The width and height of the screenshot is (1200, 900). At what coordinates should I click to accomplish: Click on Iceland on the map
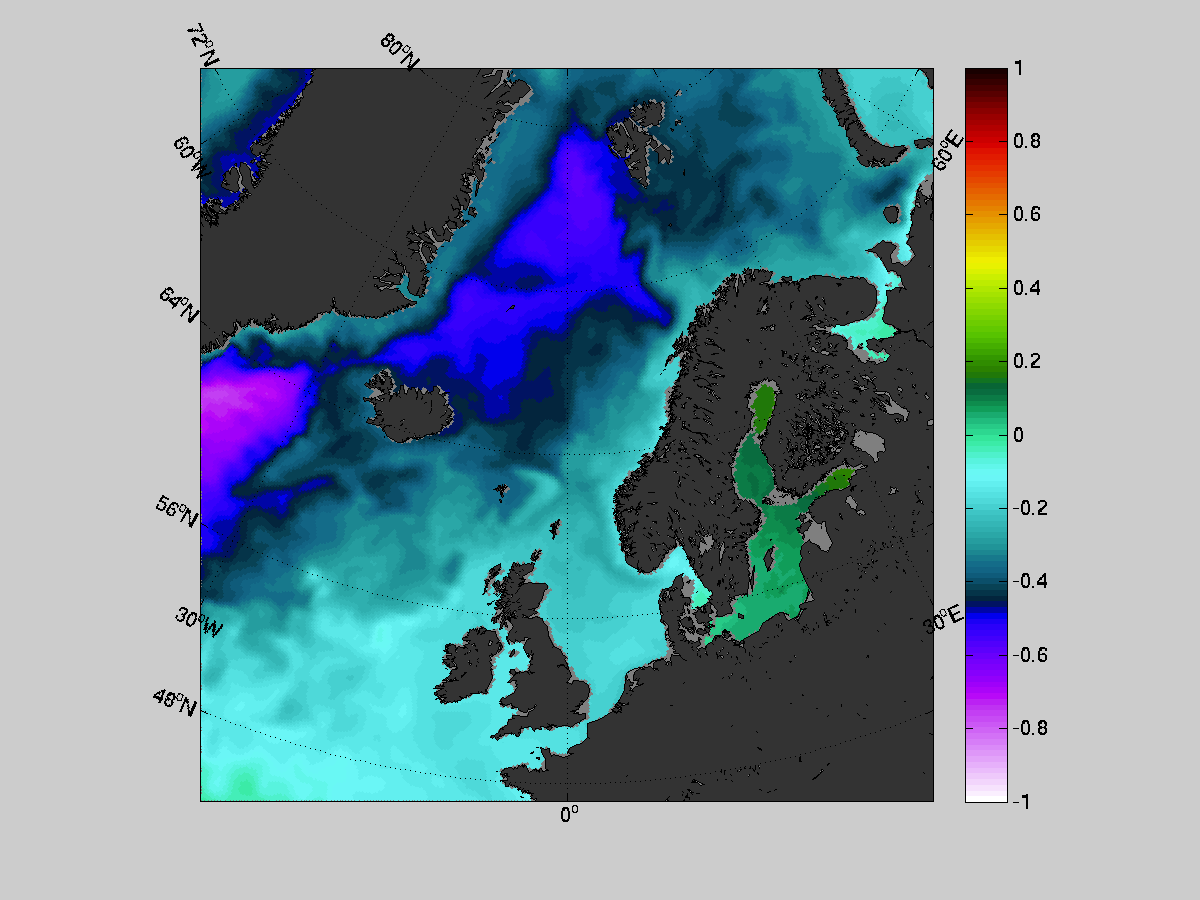point(412,410)
